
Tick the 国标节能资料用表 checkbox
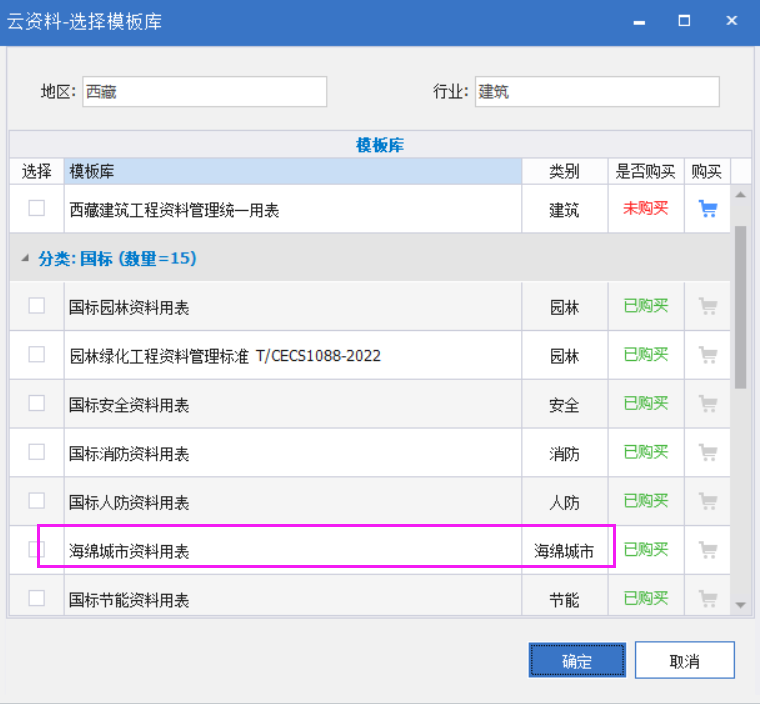[36, 598]
